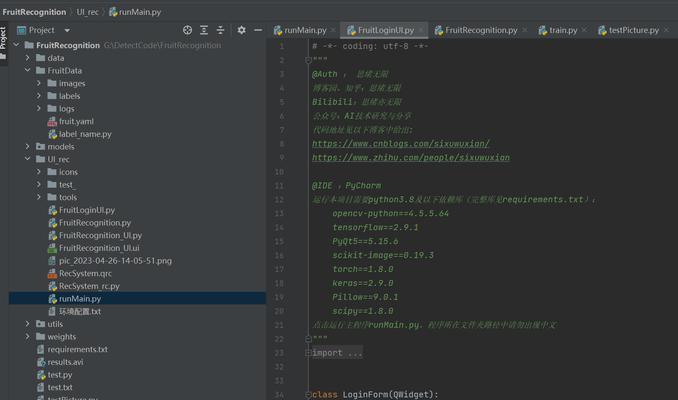Viewport: 678px width, 400px height.
Task: Expand the models folder
Action: click(x=28, y=146)
